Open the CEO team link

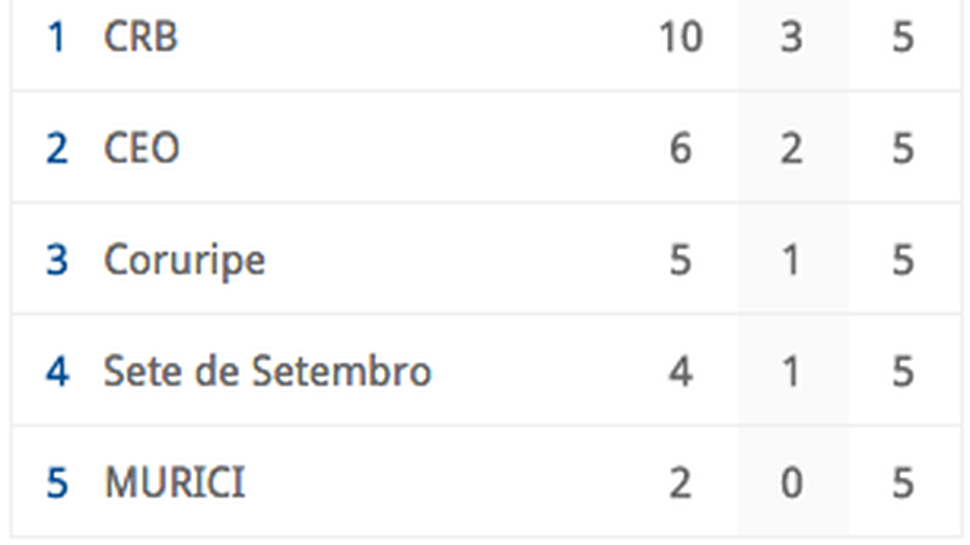pos(142,148)
